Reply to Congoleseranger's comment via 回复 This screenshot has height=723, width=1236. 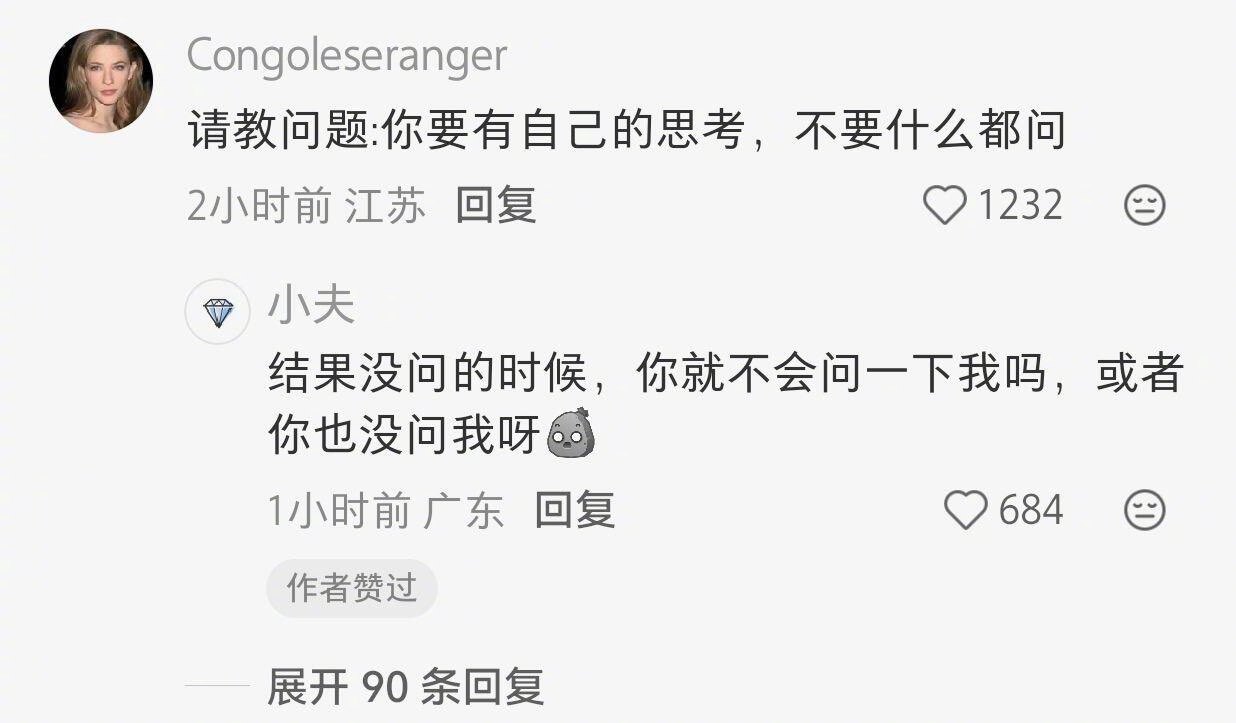[x=496, y=205]
